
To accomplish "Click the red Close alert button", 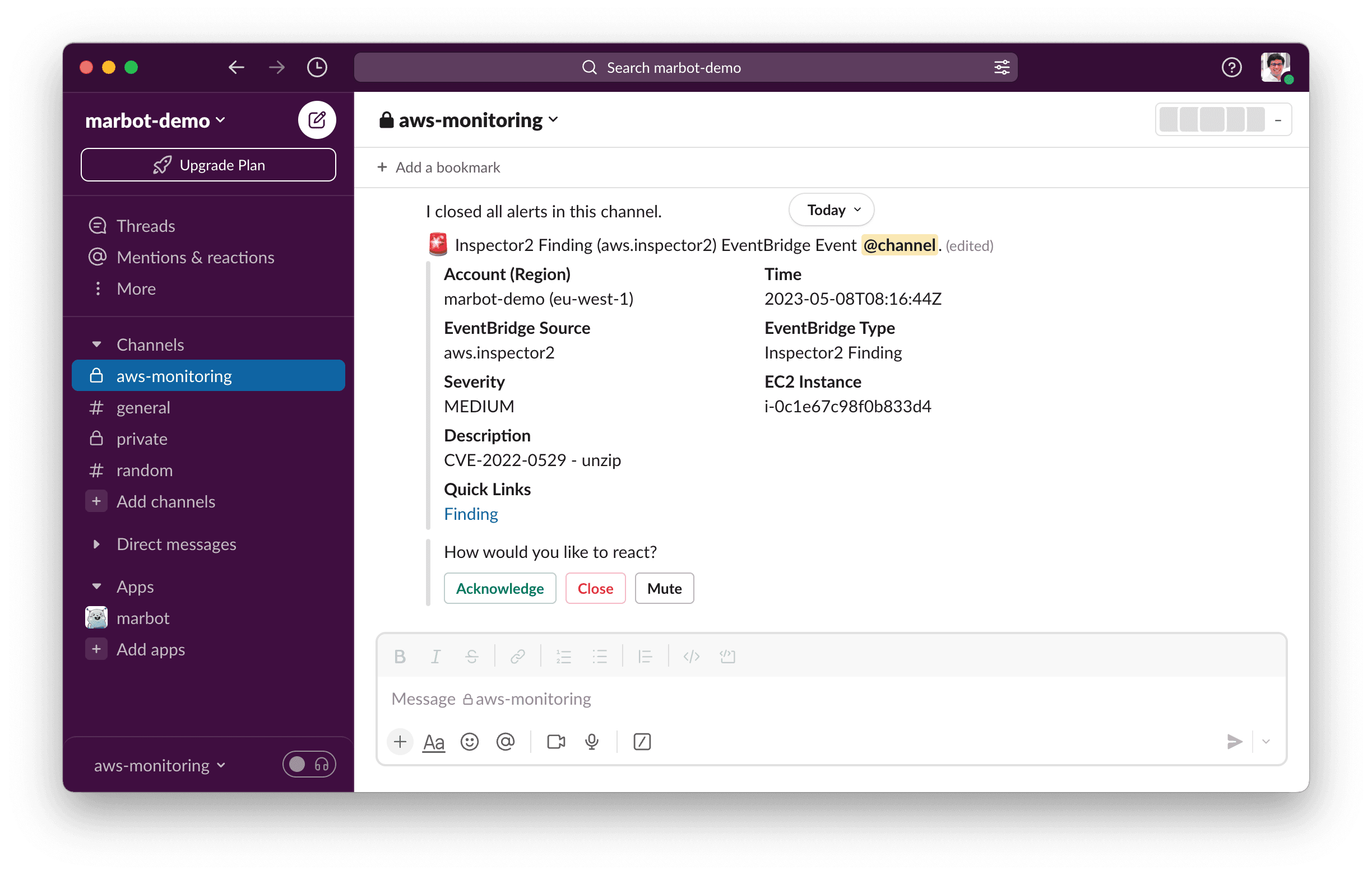I will coord(595,588).
